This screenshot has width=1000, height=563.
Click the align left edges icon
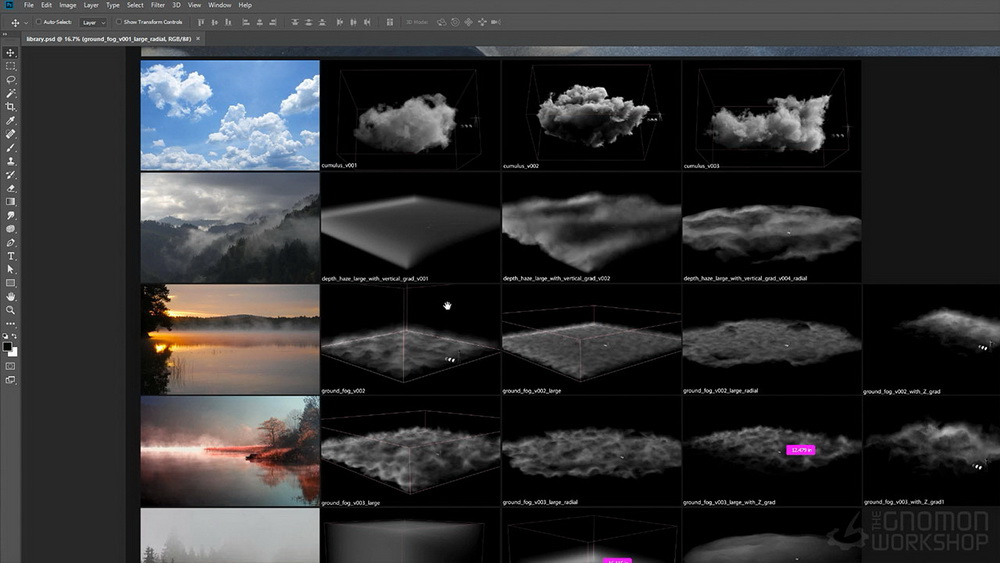click(246, 22)
